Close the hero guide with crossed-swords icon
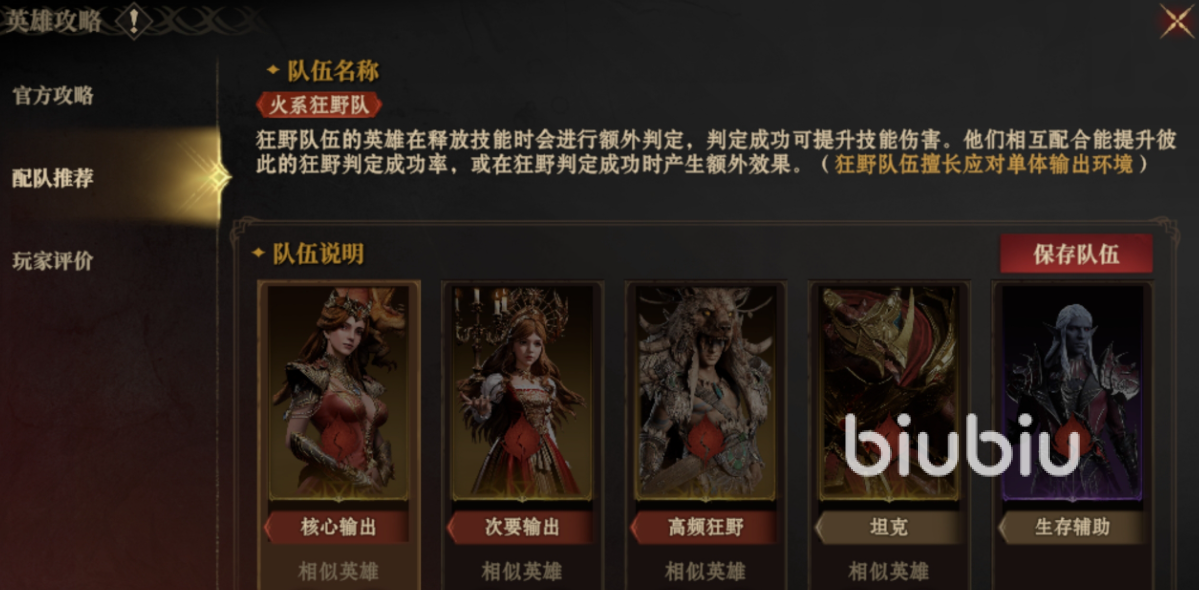This screenshot has width=1199, height=590. 1177,21
